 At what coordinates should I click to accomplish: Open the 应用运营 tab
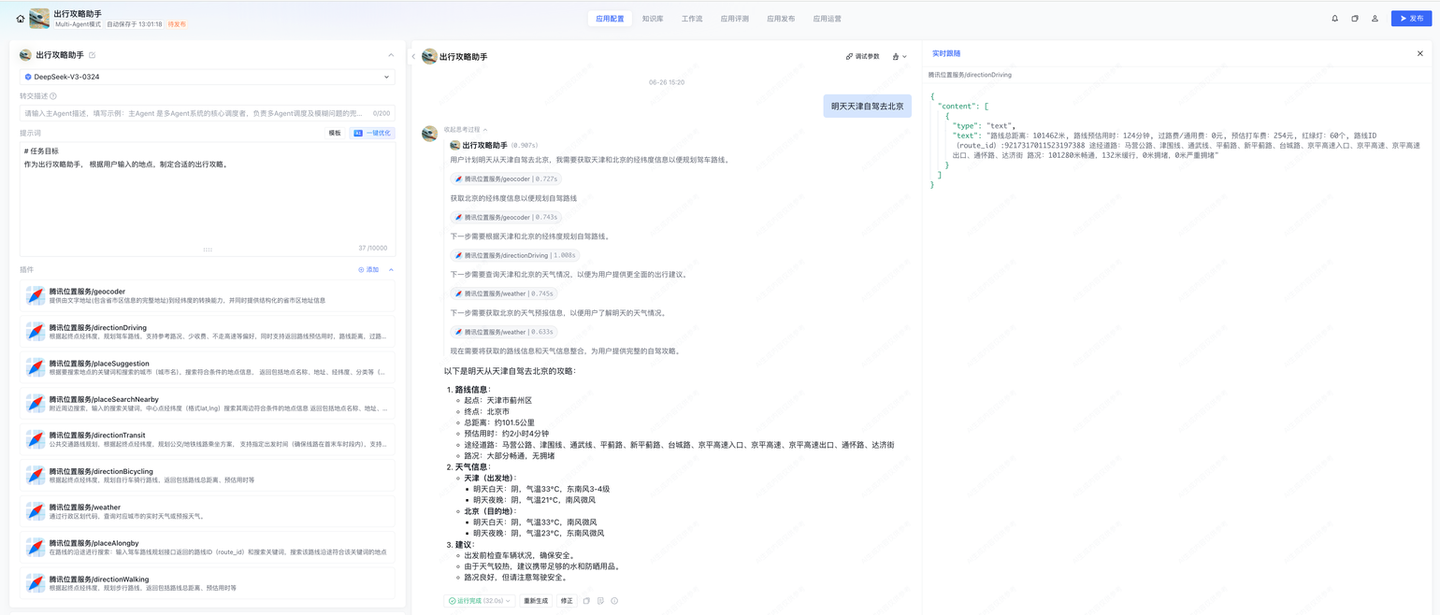coord(828,18)
